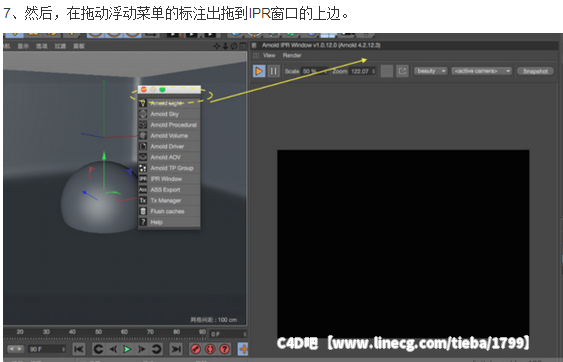Click the Arnold Volume icon

click(x=143, y=135)
